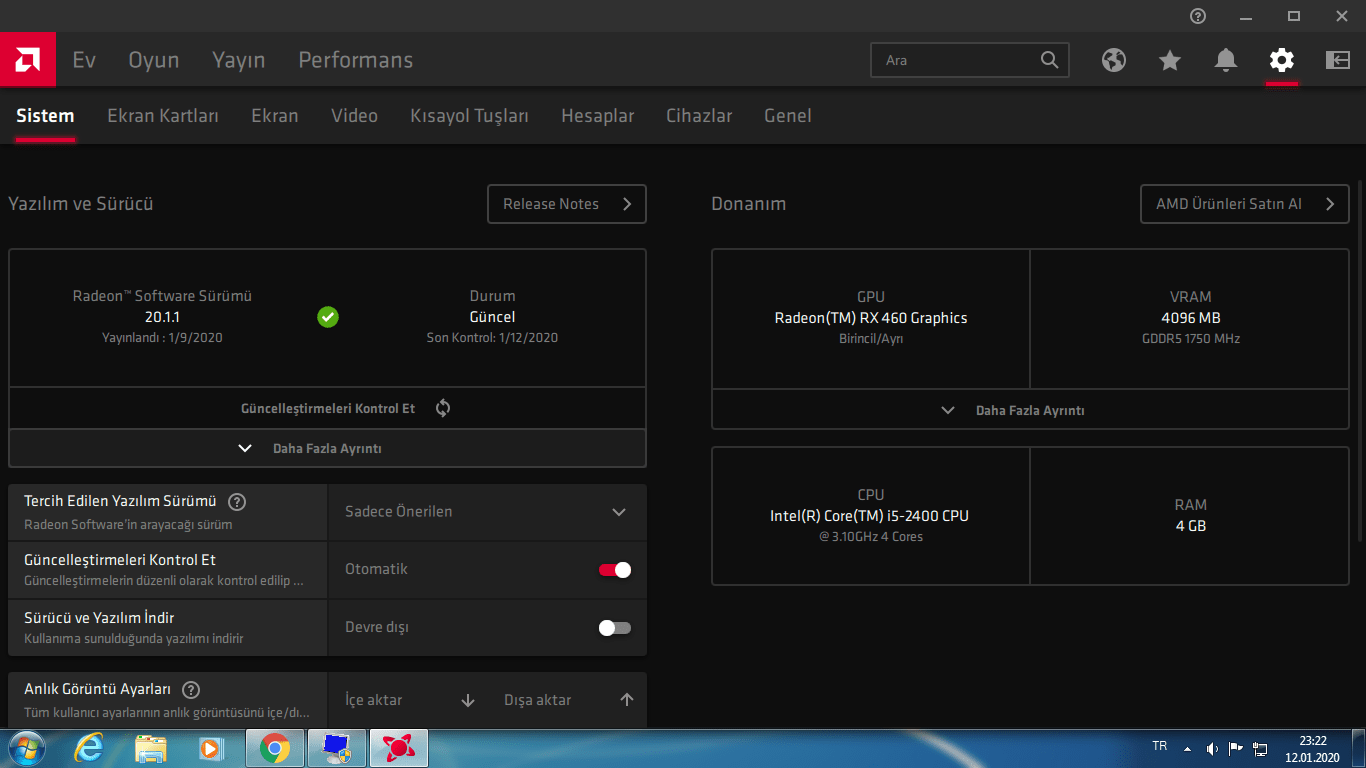Click the network tray icon
The height and width of the screenshot is (768, 1366).
click(x=1261, y=748)
